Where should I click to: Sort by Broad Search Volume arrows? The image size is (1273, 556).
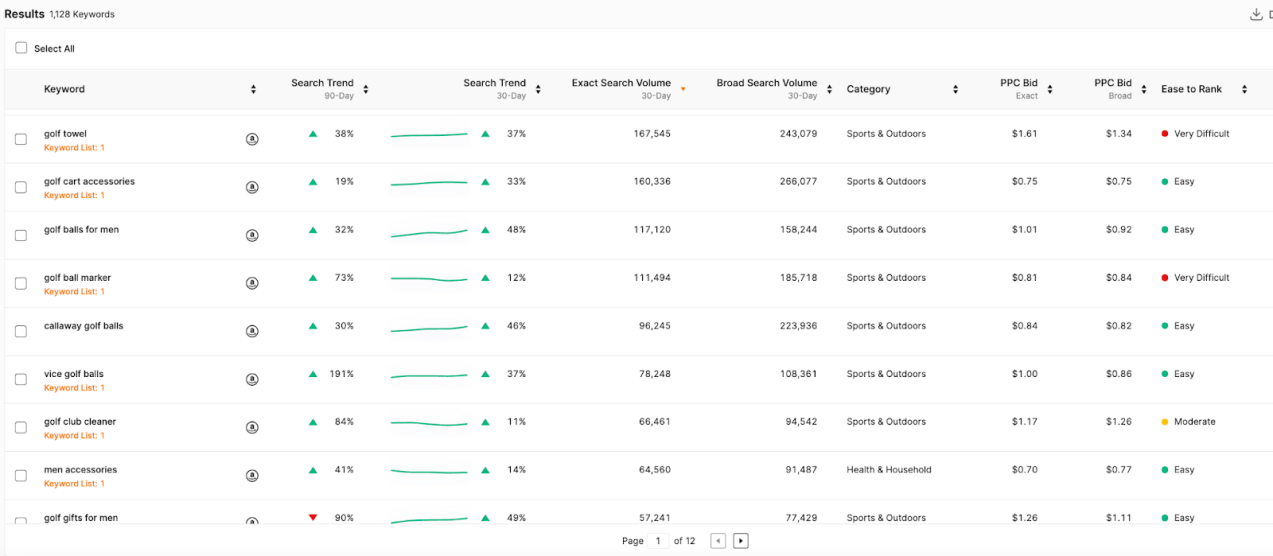click(x=829, y=89)
